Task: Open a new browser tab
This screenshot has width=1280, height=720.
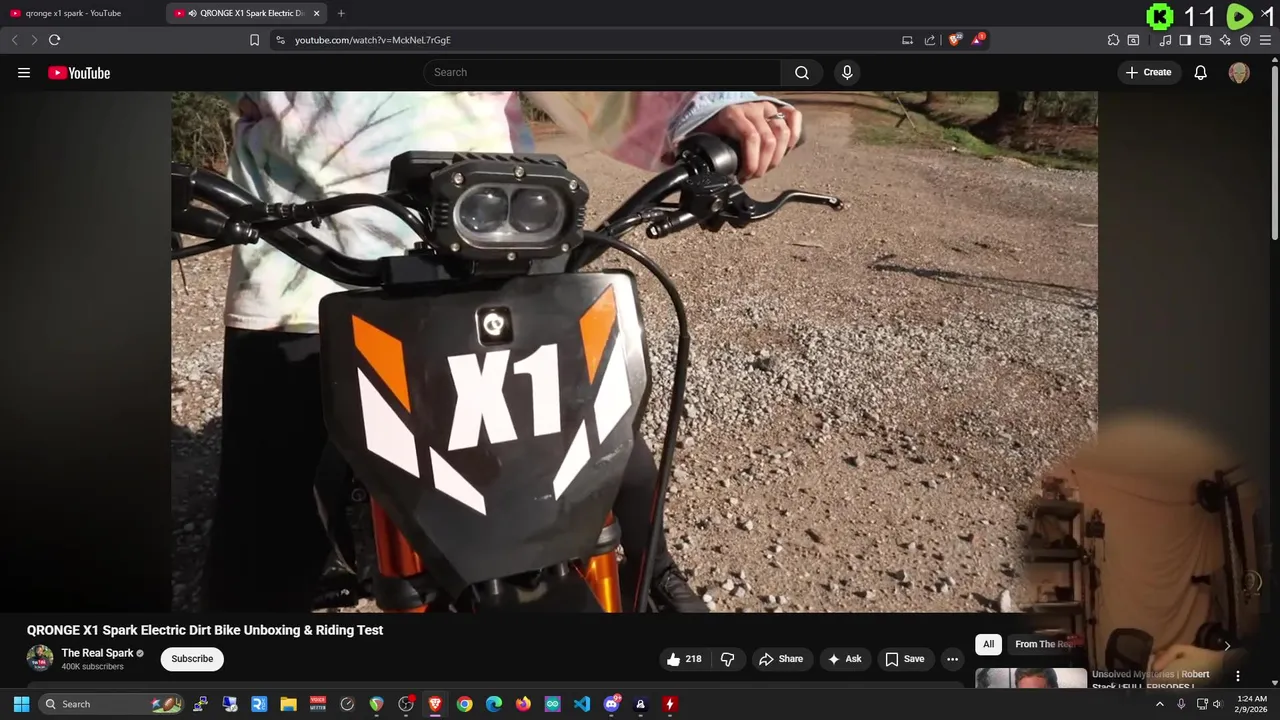Action: 341,13
